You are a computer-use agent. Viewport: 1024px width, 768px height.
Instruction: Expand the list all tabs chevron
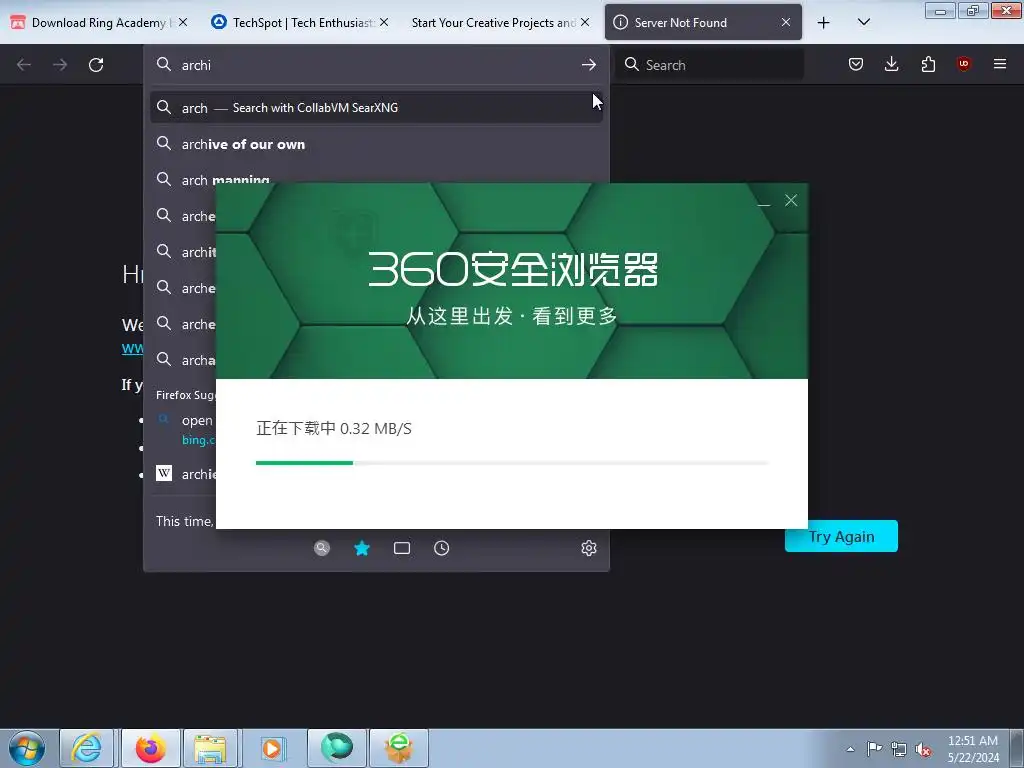863,22
